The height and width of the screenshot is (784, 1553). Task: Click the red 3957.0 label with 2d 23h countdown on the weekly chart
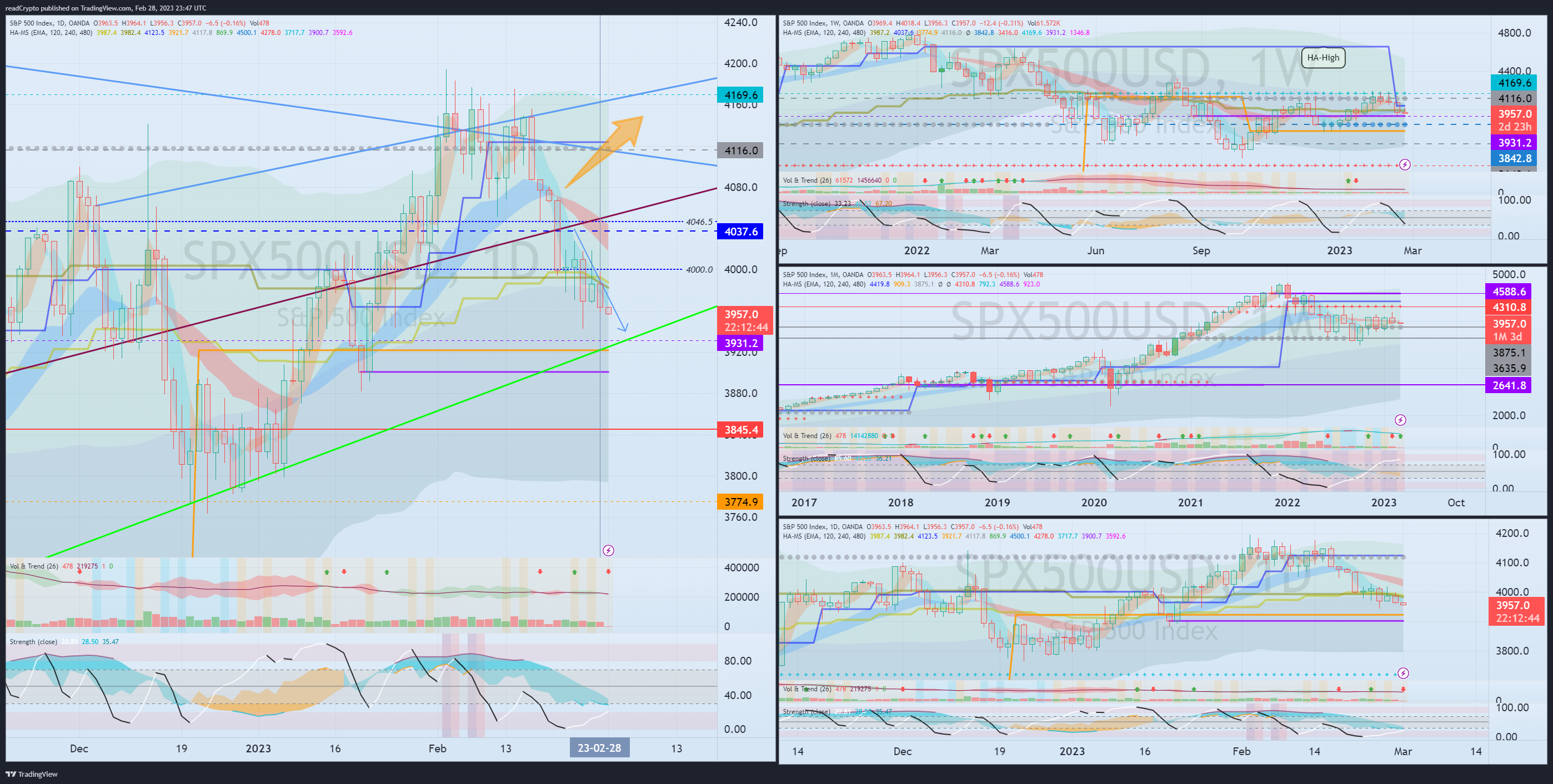1515,120
